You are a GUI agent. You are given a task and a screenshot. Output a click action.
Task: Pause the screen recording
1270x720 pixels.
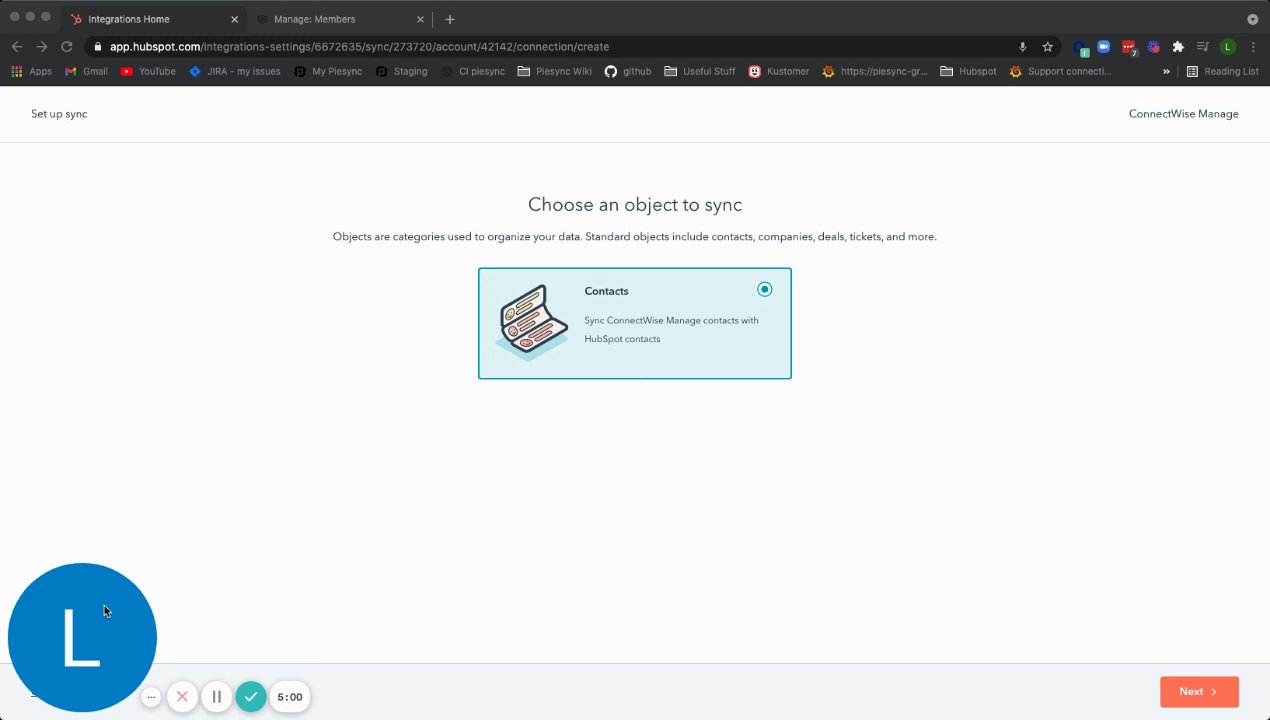216,697
